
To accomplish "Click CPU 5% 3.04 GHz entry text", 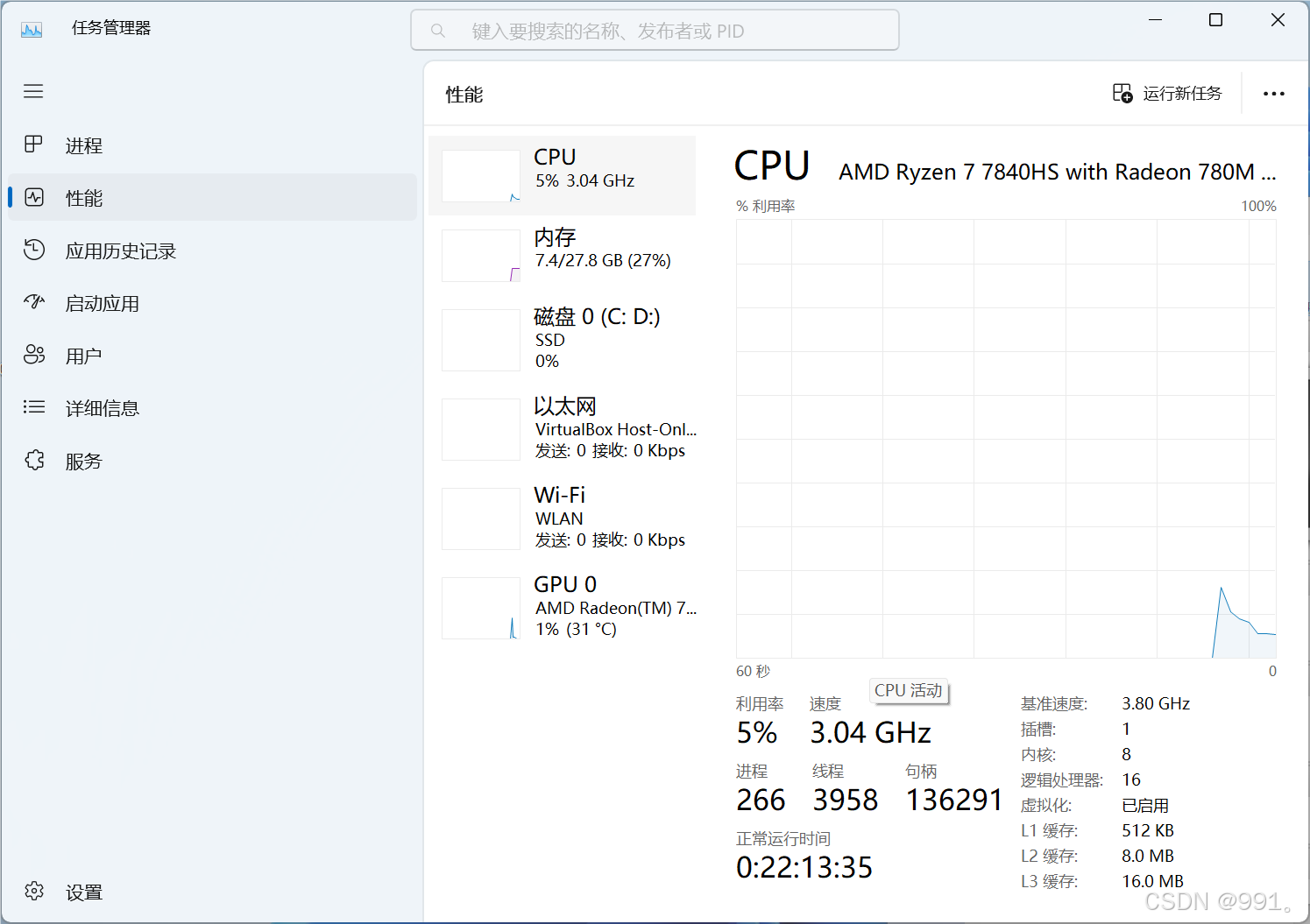I will pos(584,168).
